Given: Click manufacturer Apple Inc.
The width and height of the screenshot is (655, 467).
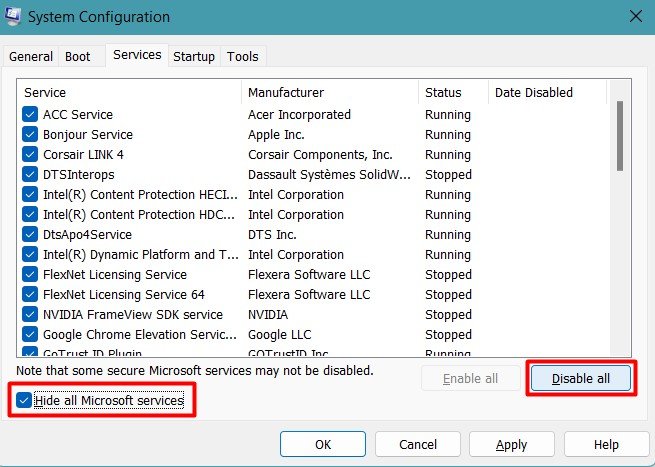Looking at the screenshot, I should click(x=276, y=135).
